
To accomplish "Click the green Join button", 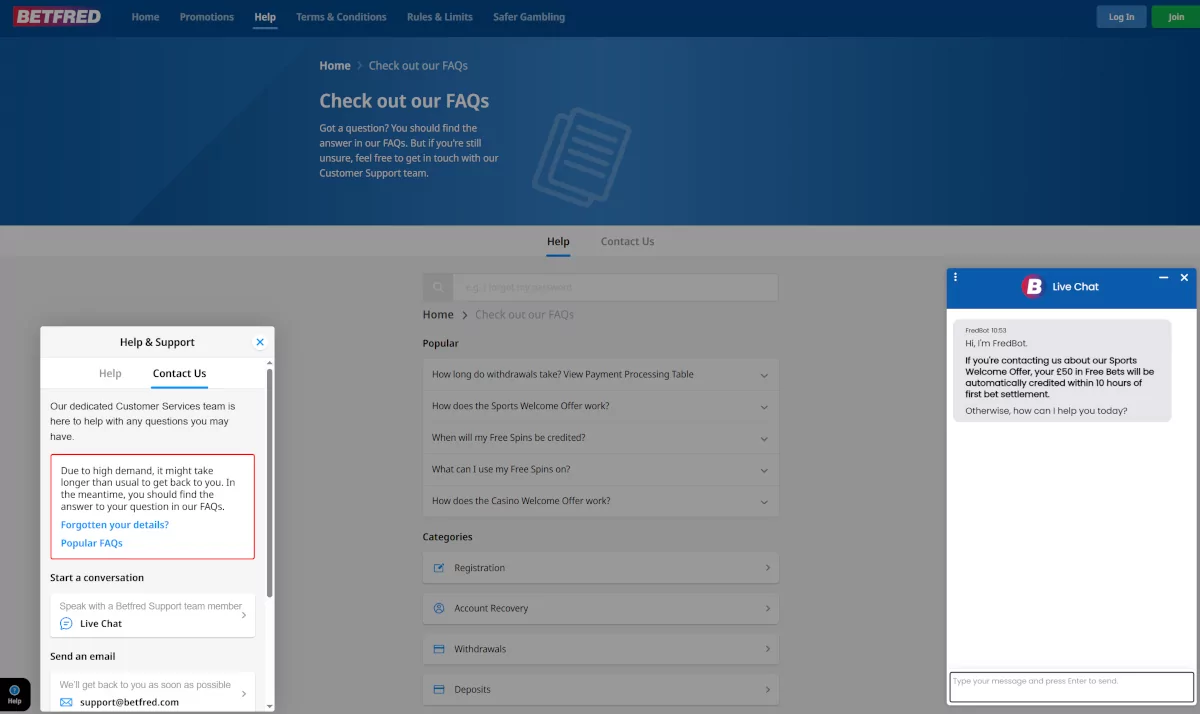I will (x=1176, y=16).
